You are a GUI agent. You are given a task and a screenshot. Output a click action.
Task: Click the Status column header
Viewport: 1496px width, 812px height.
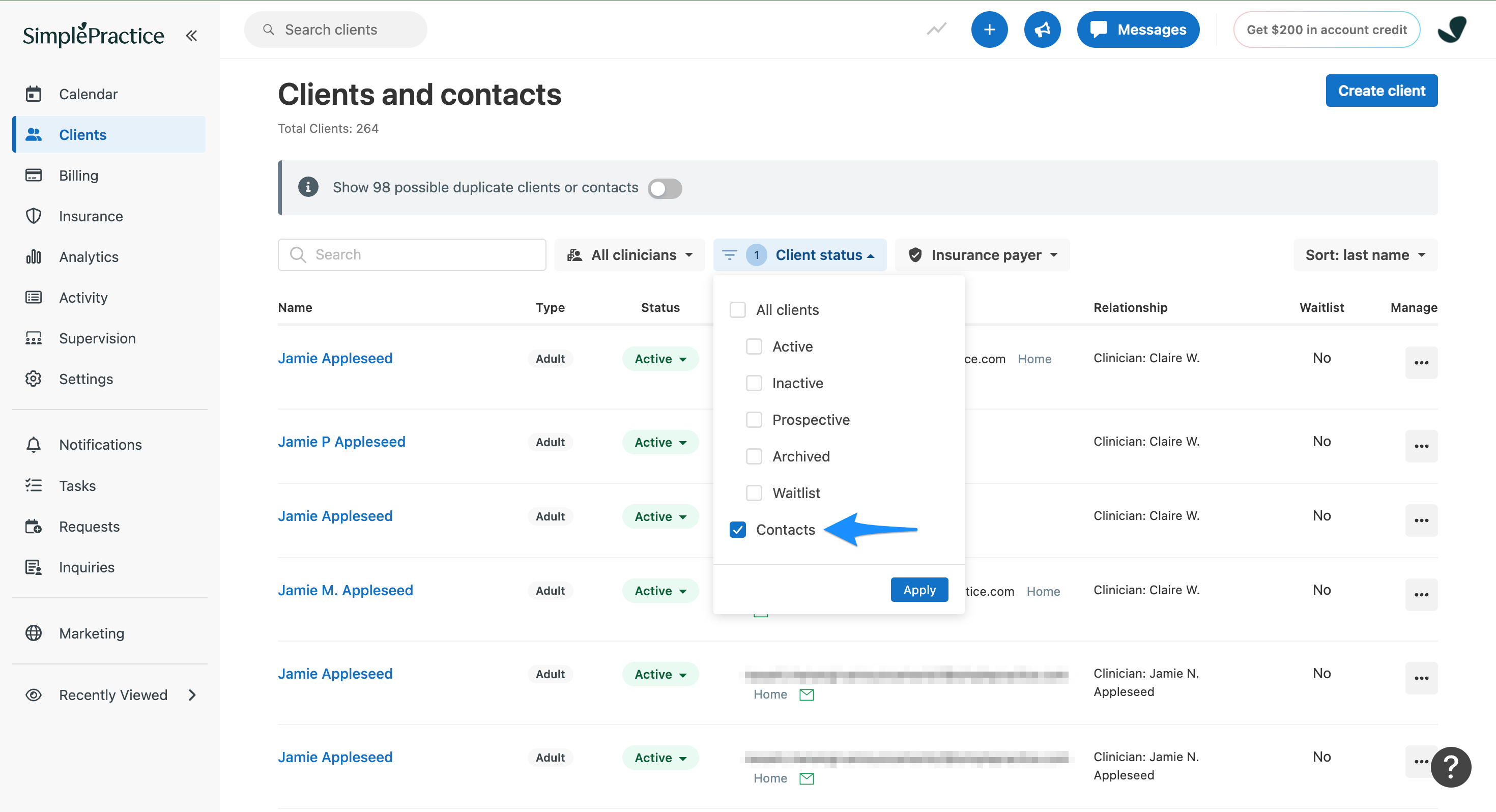pos(660,307)
